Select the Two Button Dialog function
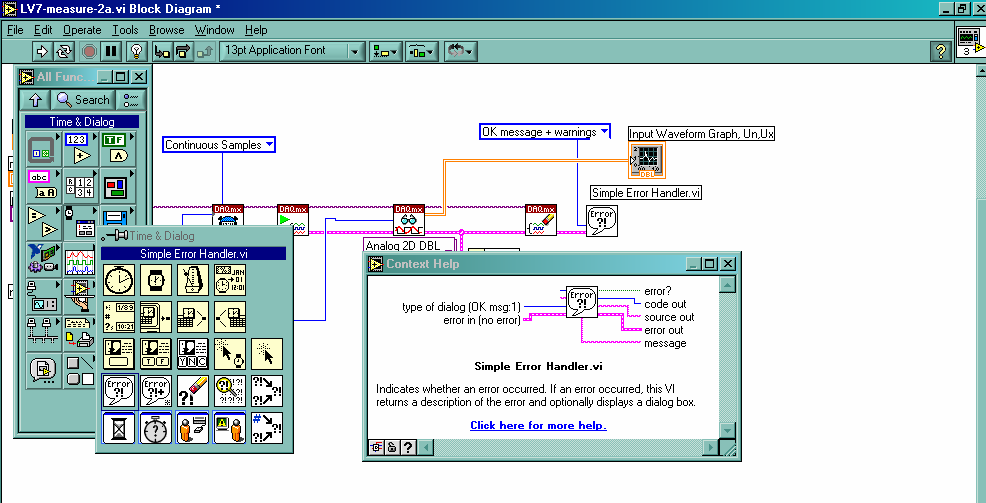 tap(156, 354)
